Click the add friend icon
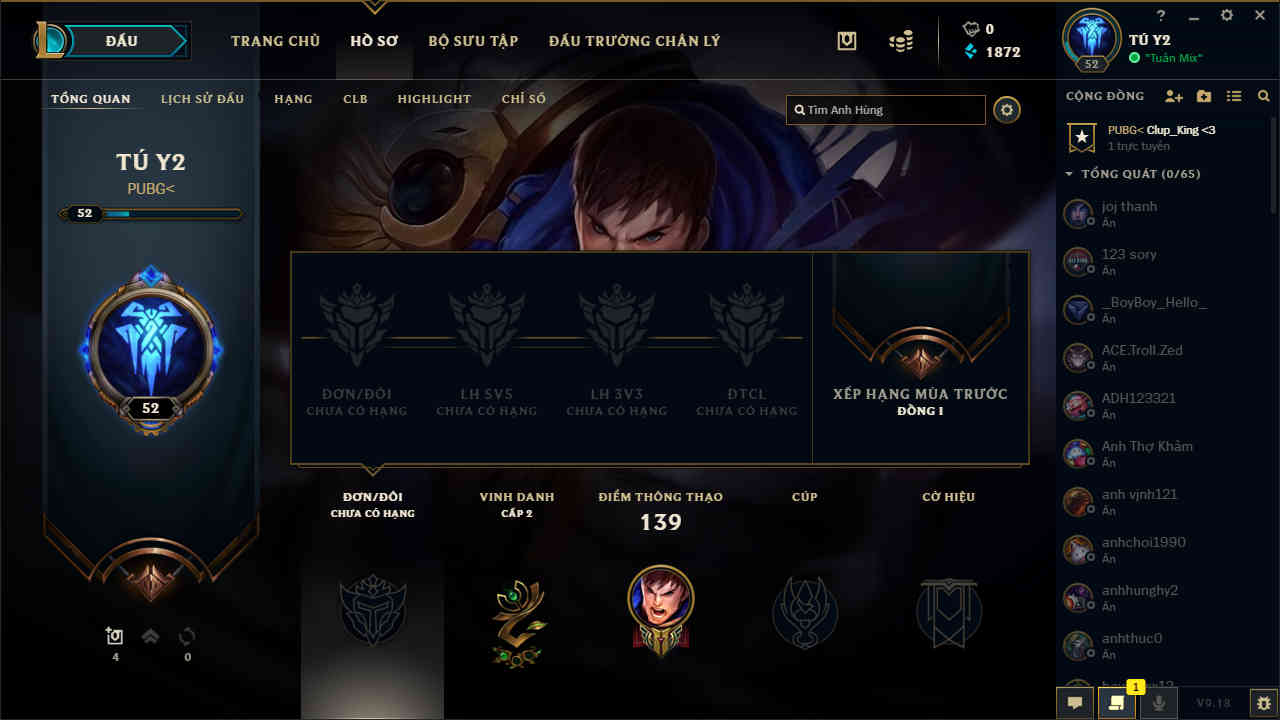The height and width of the screenshot is (720, 1280). coord(1174,96)
